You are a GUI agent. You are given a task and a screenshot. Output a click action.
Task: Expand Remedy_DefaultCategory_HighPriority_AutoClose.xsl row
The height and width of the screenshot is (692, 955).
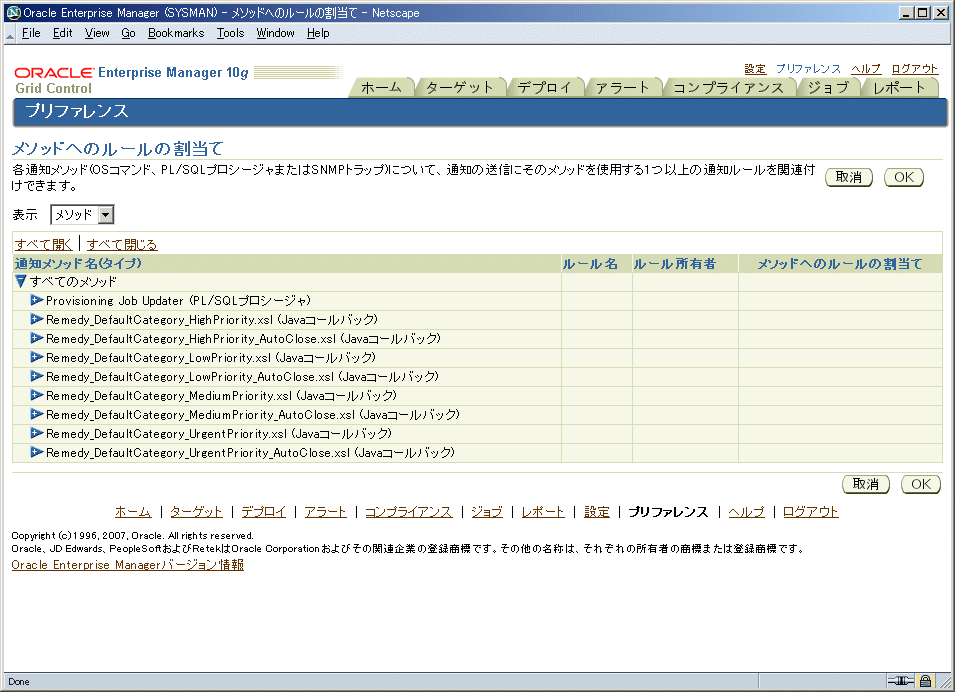37,338
